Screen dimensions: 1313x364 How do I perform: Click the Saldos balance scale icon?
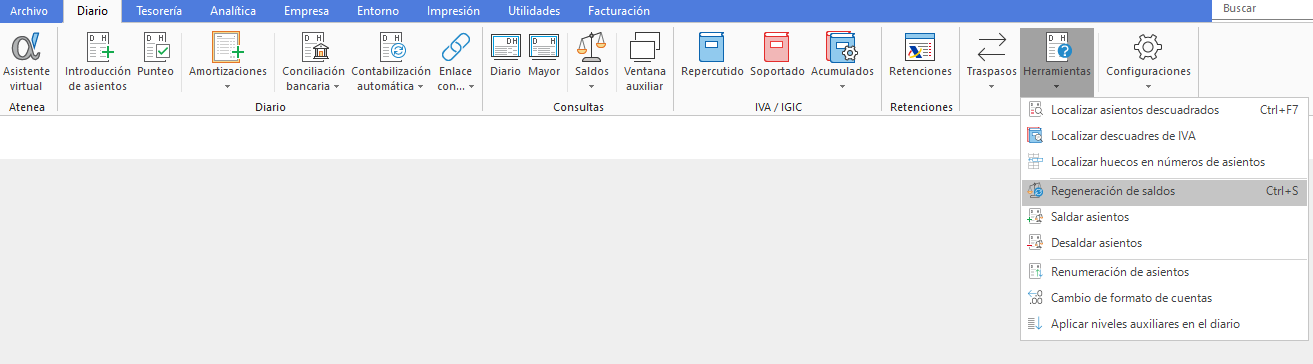591,47
